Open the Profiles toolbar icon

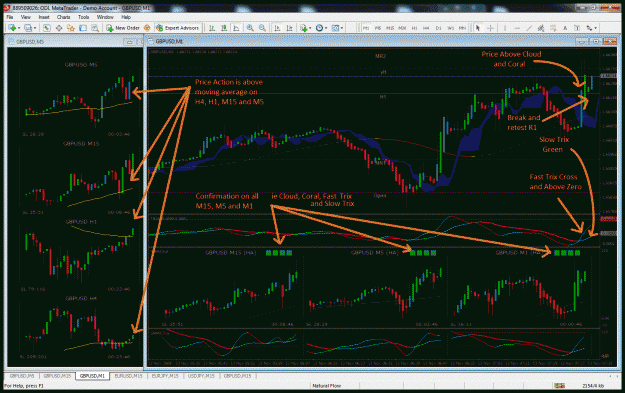click(x=28, y=28)
